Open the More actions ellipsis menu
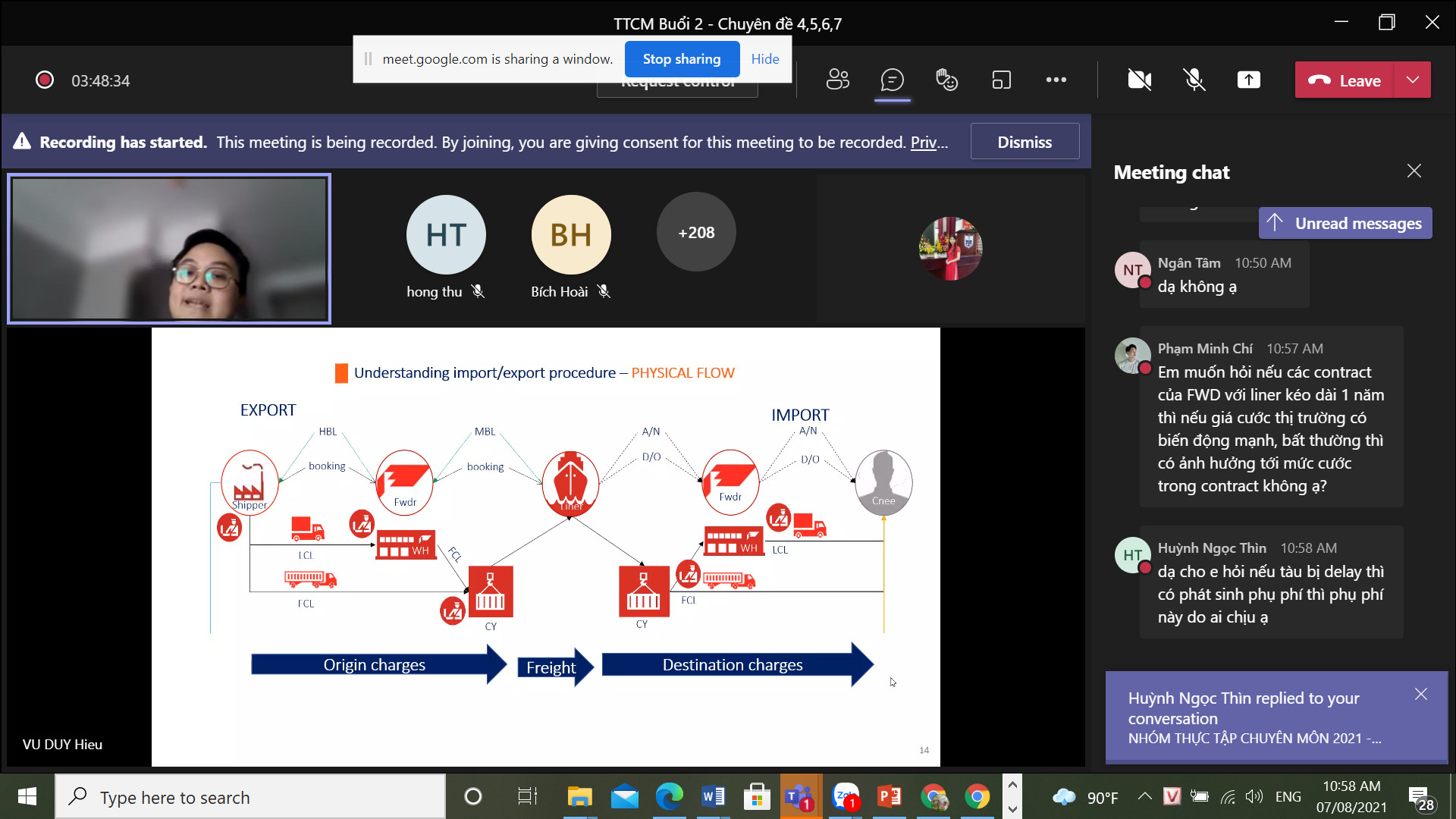 click(1056, 80)
